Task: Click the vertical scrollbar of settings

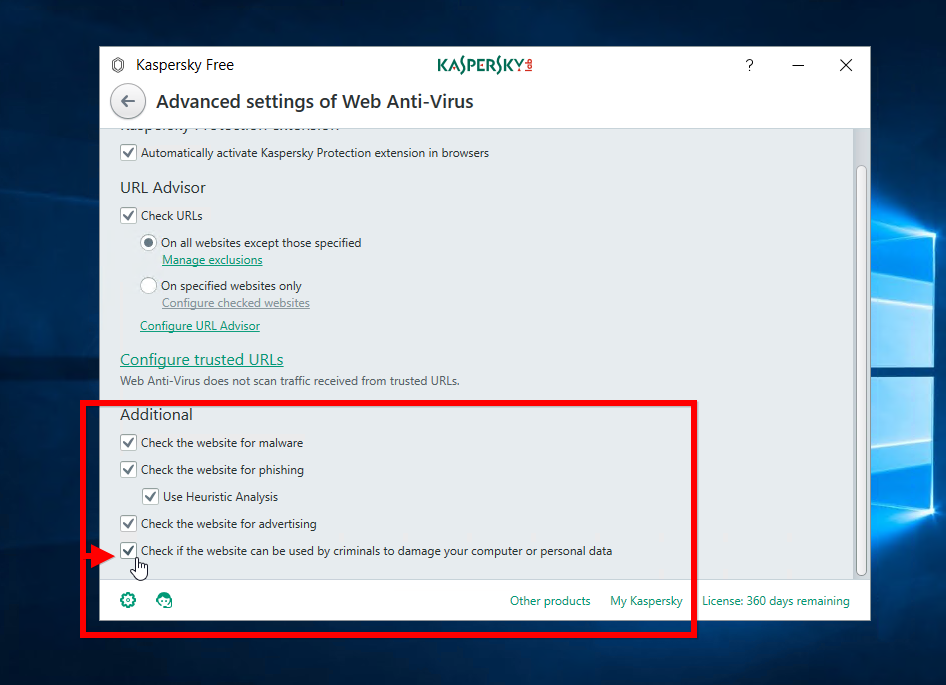Action: coord(861,370)
